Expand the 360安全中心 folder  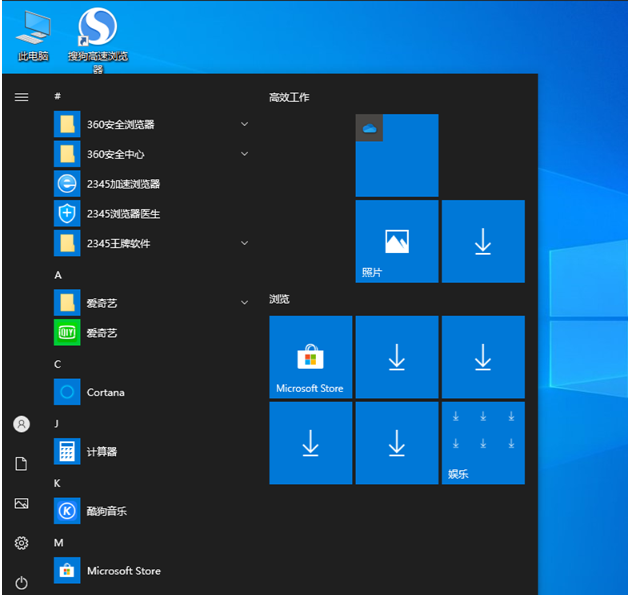coord(245,154)
